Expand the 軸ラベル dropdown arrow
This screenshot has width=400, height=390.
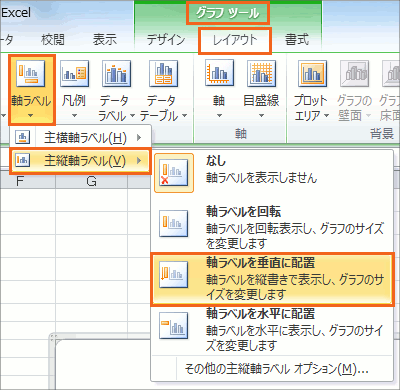point(31,116)
